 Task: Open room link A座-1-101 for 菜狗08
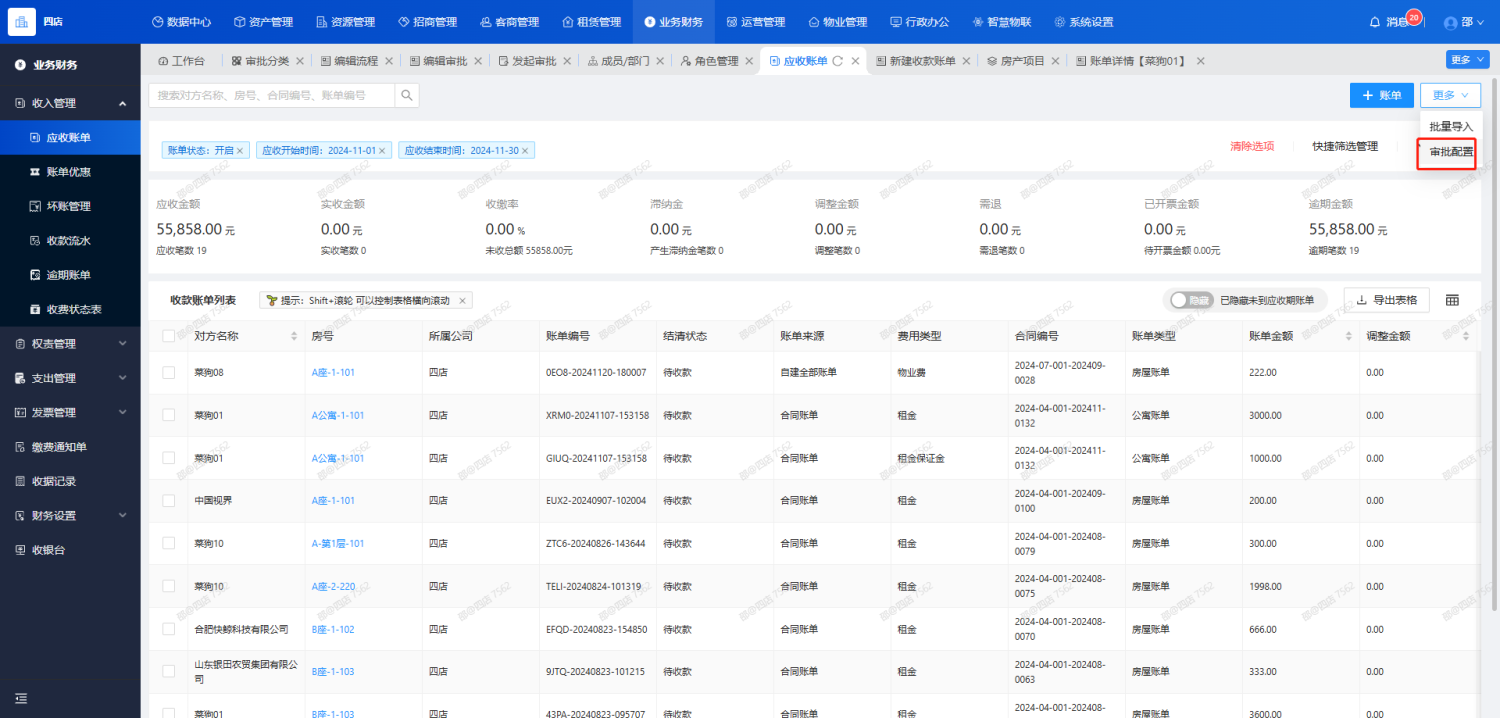tap(333, 372)
